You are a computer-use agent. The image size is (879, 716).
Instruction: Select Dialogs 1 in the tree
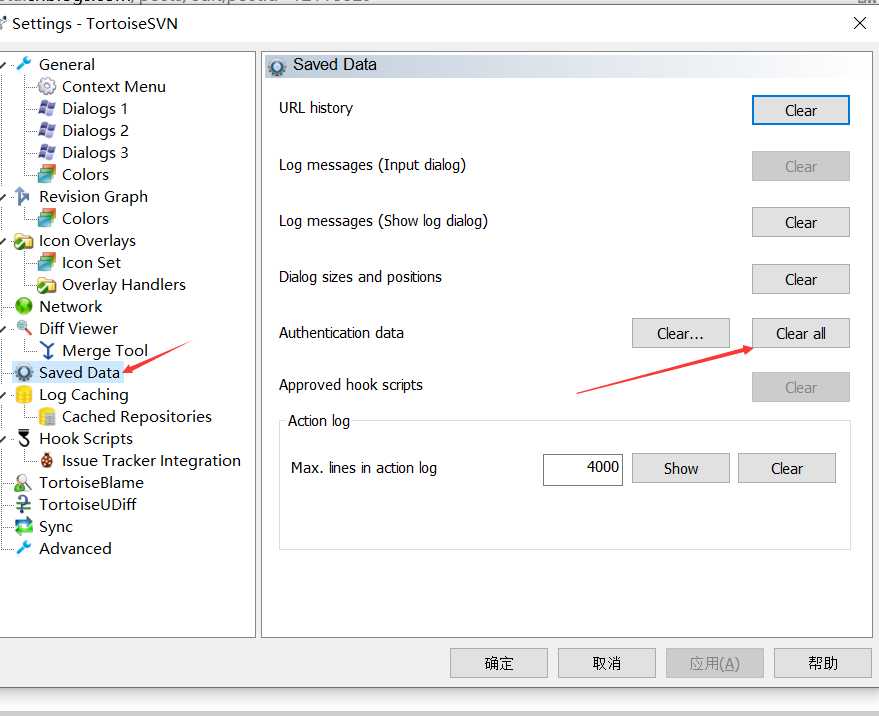(x=95, y=108)
